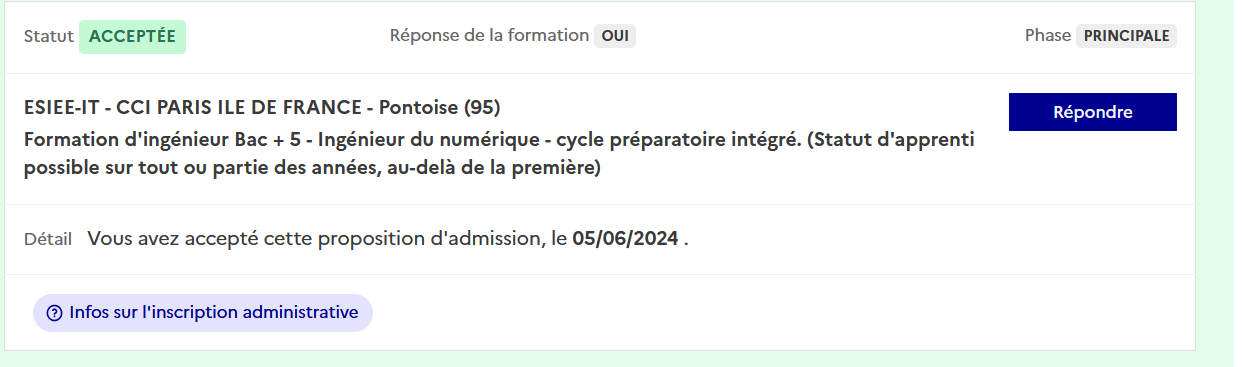Click the Répondre button
This screenshot has width=1242, height=367.
(1092, 112)
